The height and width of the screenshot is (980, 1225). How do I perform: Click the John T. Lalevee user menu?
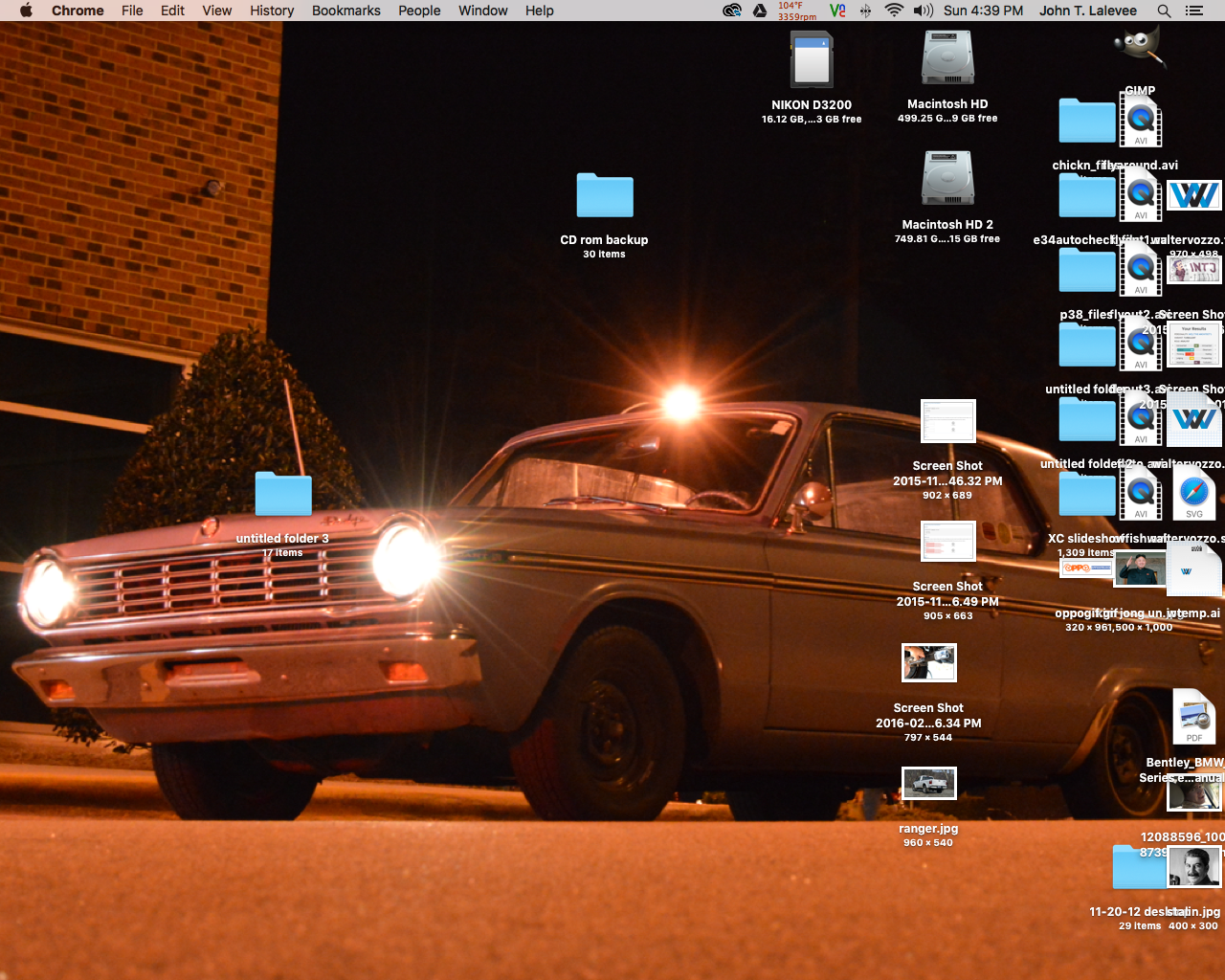point(1088,11)
